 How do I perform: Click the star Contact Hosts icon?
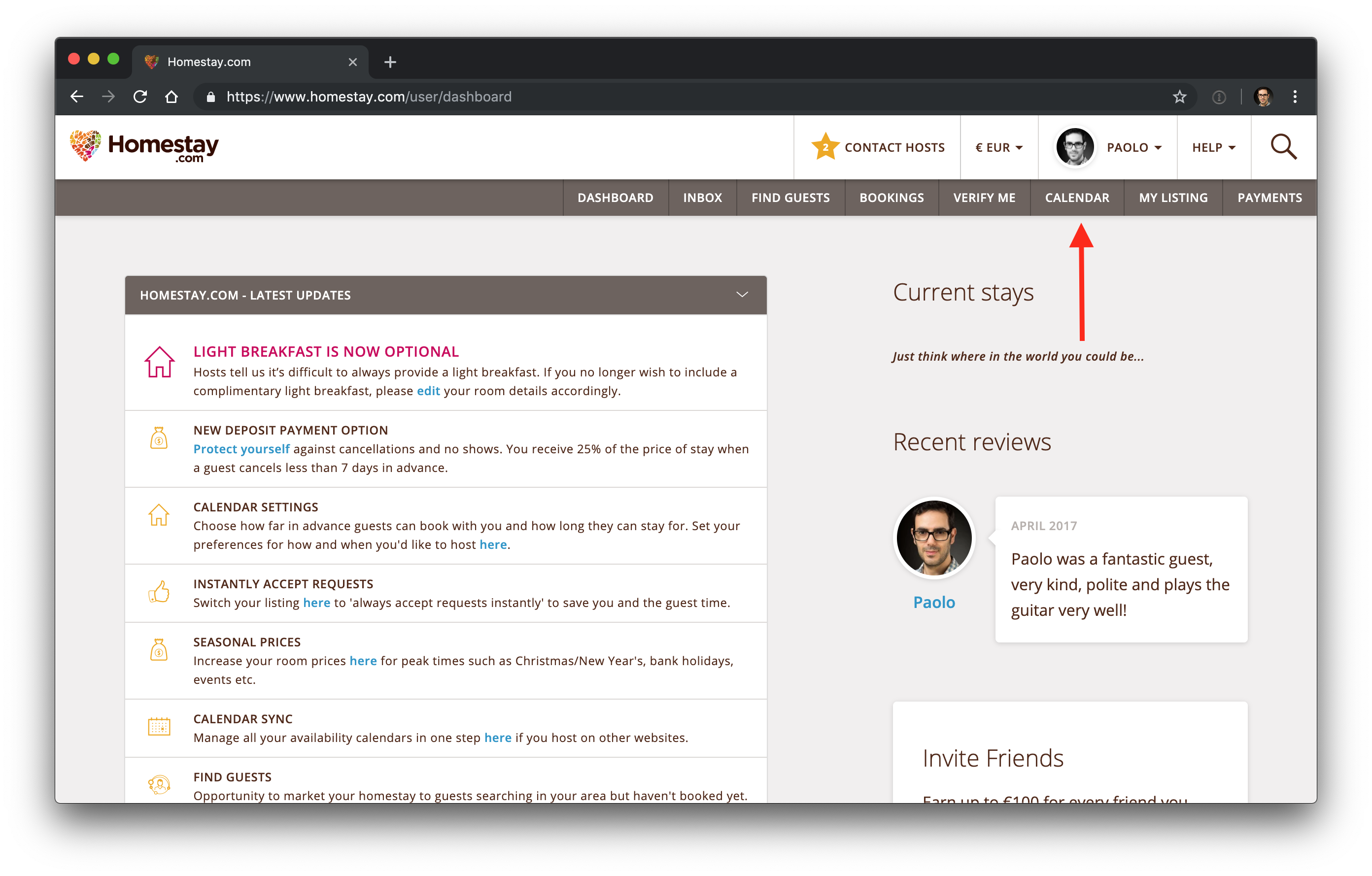coord(824,147)
